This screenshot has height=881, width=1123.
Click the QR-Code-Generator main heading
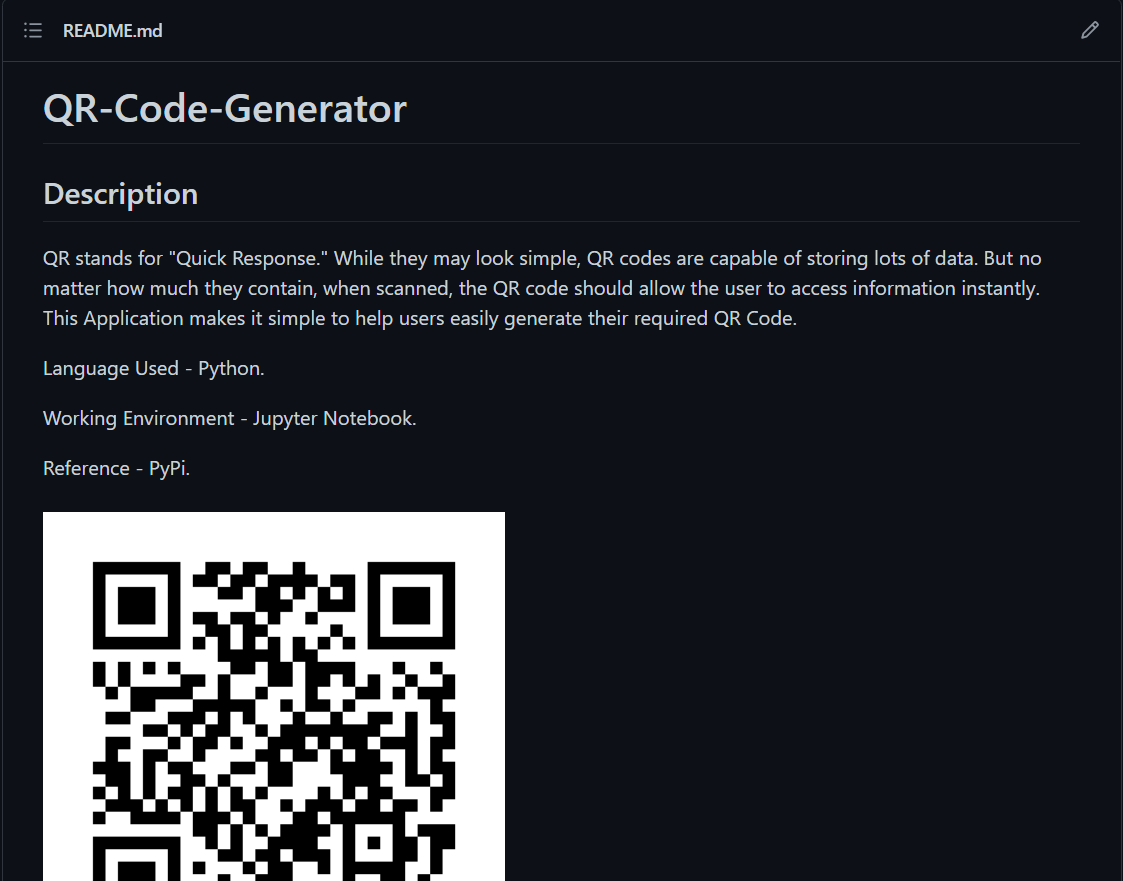point(225,108)
